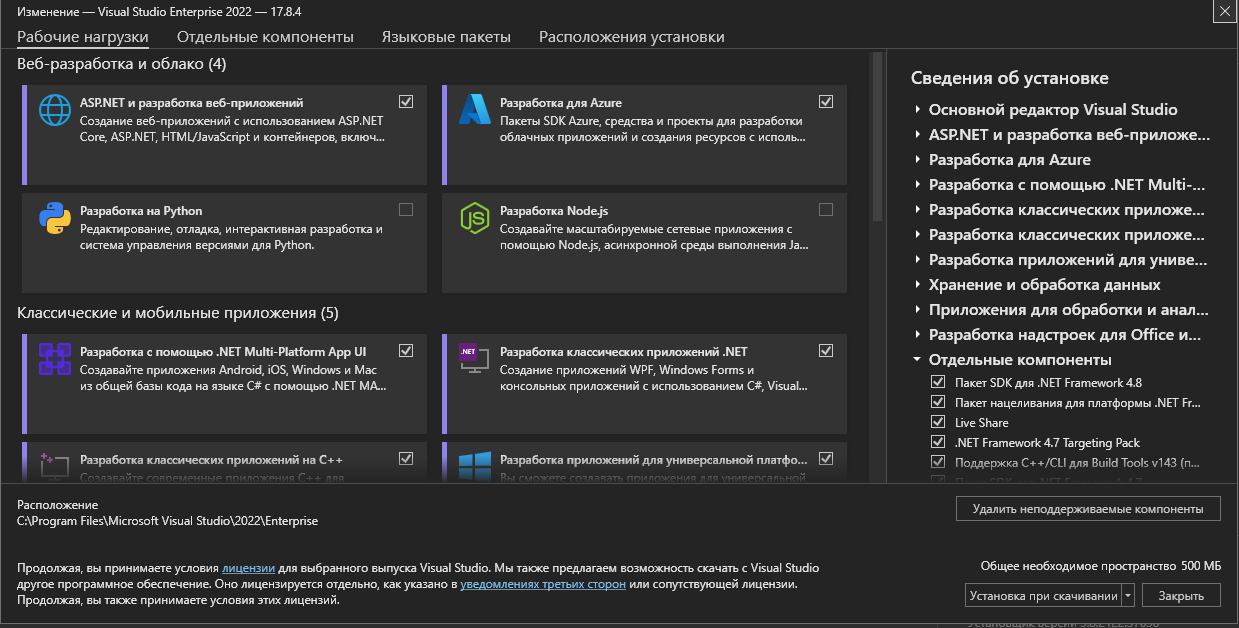
Task: Uncheck .NET Framework 4.7 Targeting Pack
Action: (937, 442)
